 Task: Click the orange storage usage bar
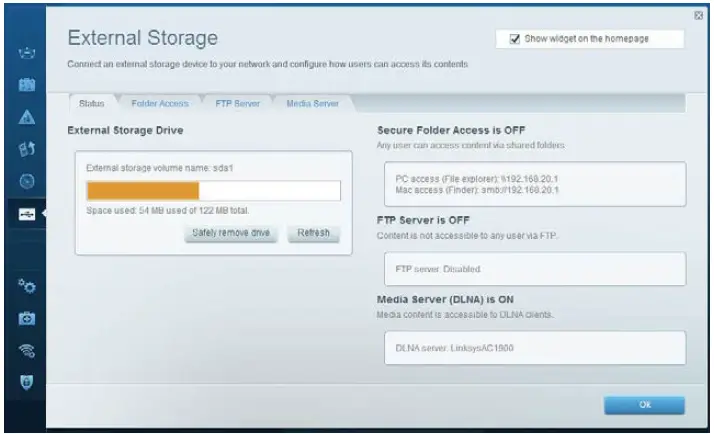tap(143, 191)
